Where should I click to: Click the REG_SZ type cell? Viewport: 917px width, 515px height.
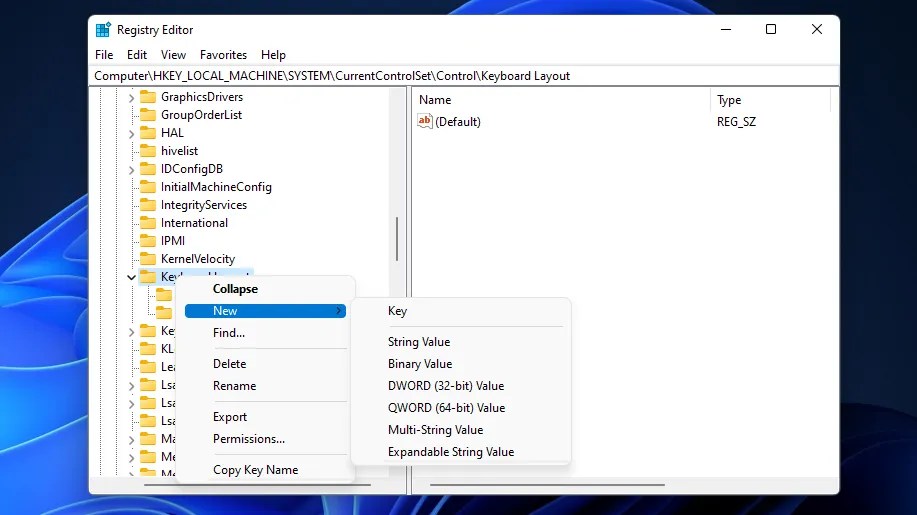tap(736, 122)
